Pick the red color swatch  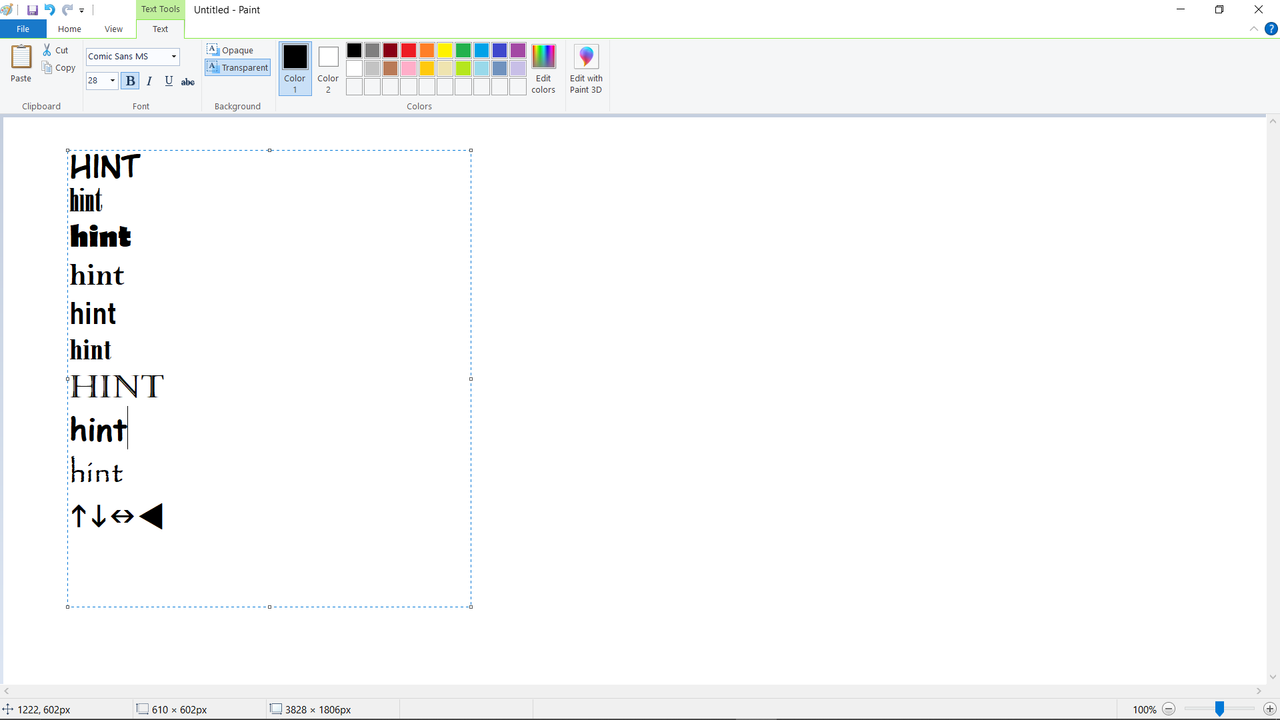click(x=408, y=49)
